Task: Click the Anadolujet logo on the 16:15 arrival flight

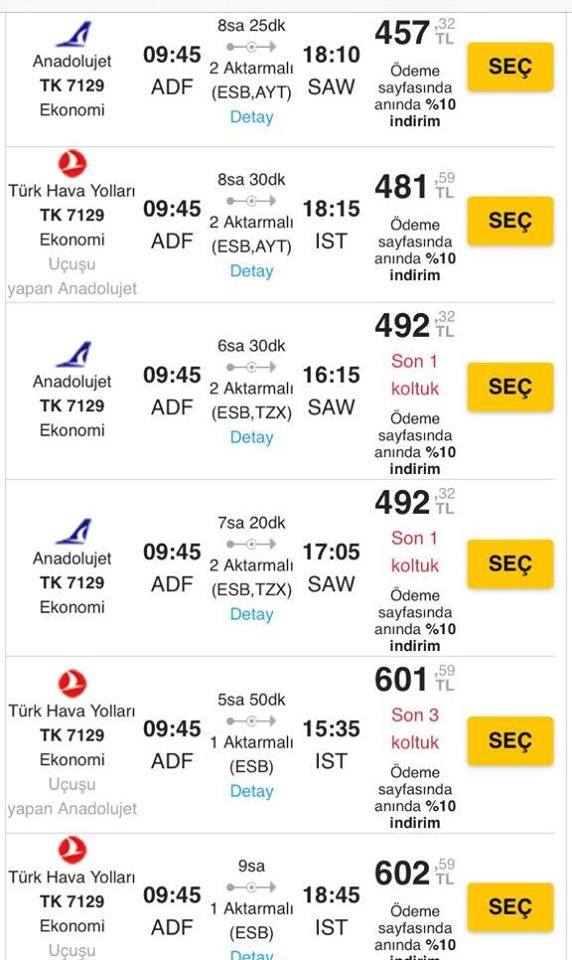Action: 73,354
